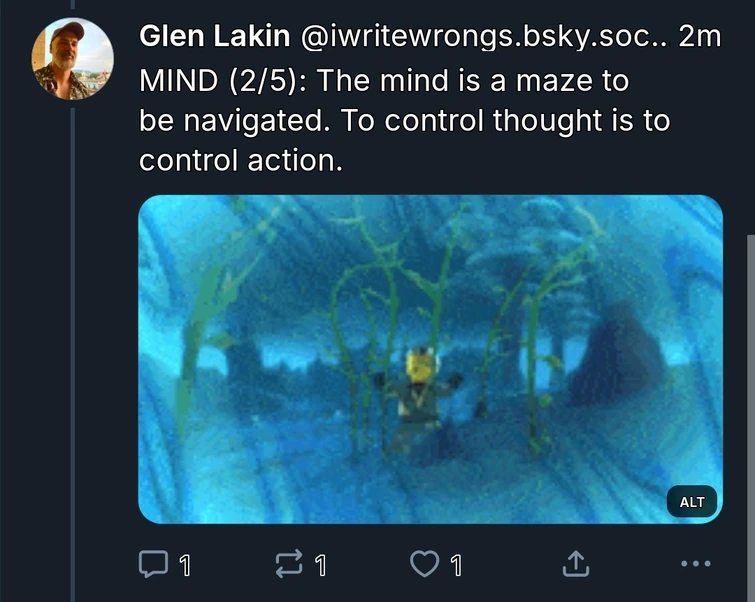This screenshot has width=755, height=602.
Task: Click the 2m post timestamp
Action: [x=698, y=38]
